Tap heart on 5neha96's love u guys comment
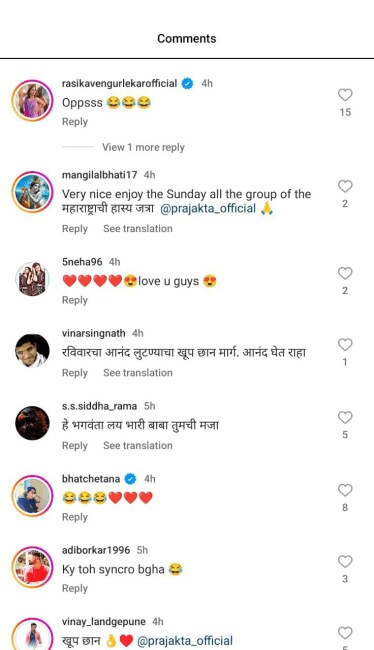The height and width of the screenshot is (650, 374). tap(345, 273)
